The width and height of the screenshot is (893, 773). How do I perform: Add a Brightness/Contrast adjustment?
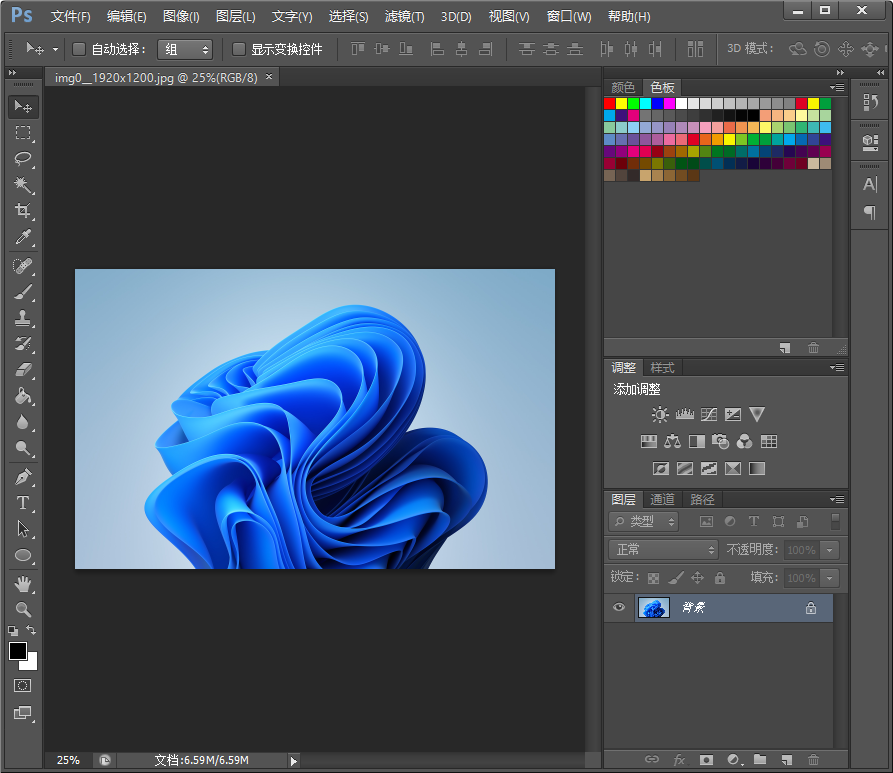click(660, 414)
